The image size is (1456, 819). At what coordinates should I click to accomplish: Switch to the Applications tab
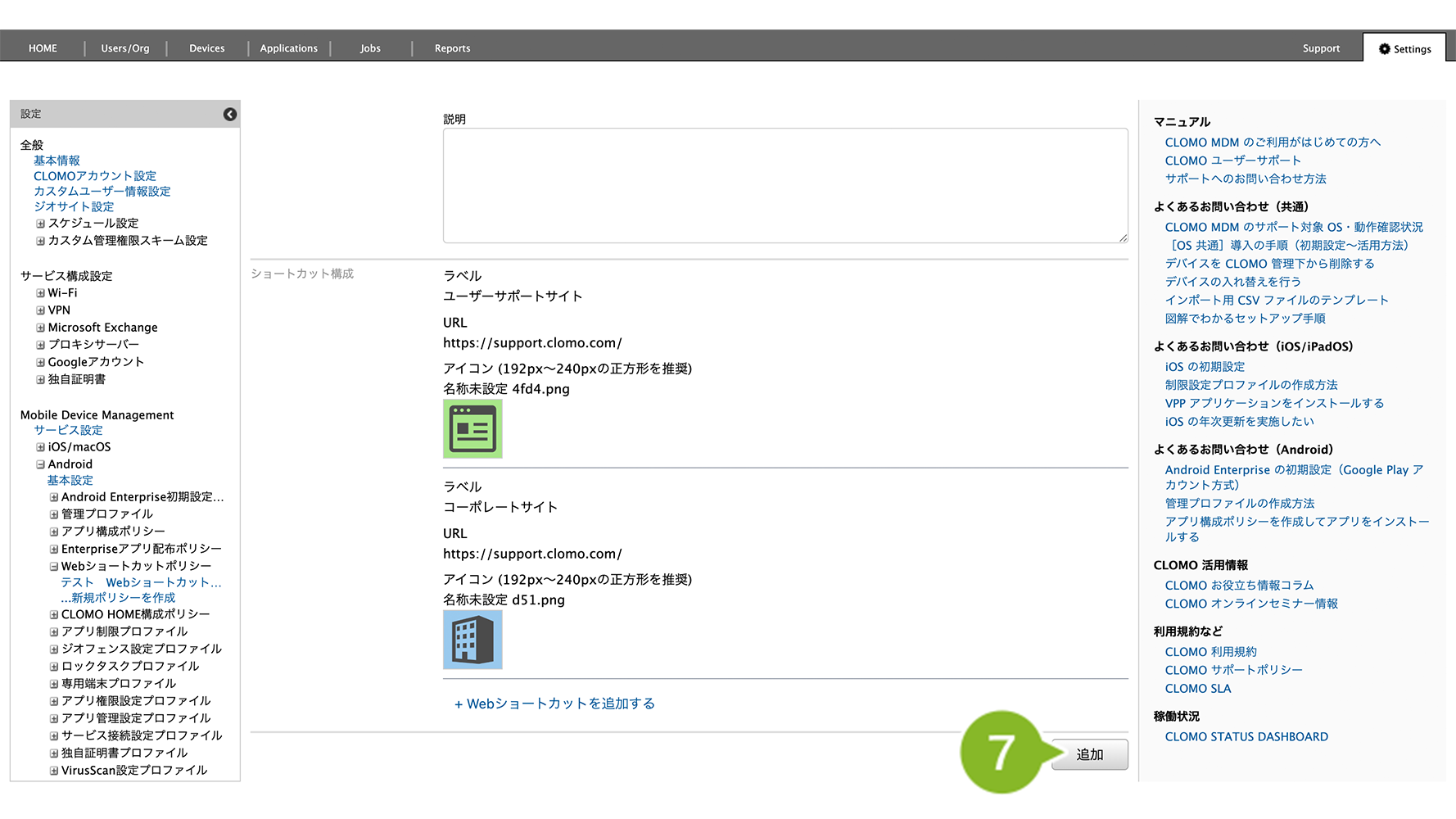click(x=288, y=49)
